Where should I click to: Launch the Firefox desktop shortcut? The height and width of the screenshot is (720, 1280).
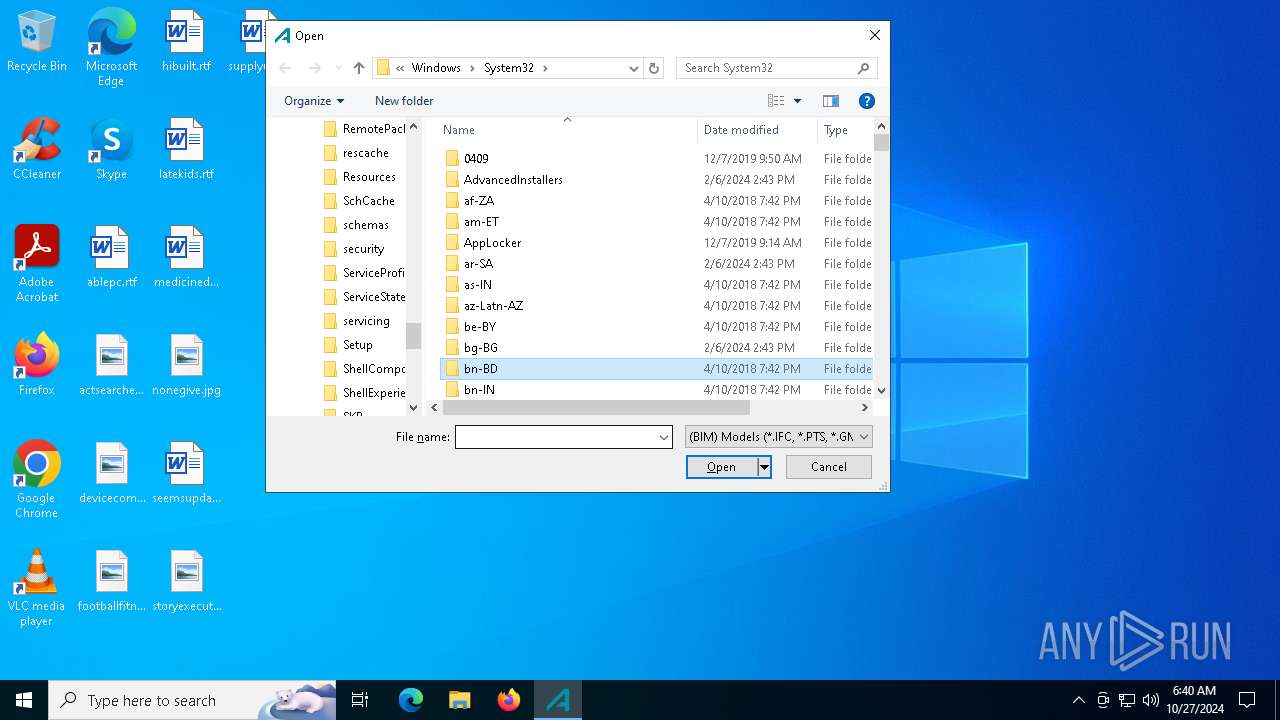click(37, 366)
